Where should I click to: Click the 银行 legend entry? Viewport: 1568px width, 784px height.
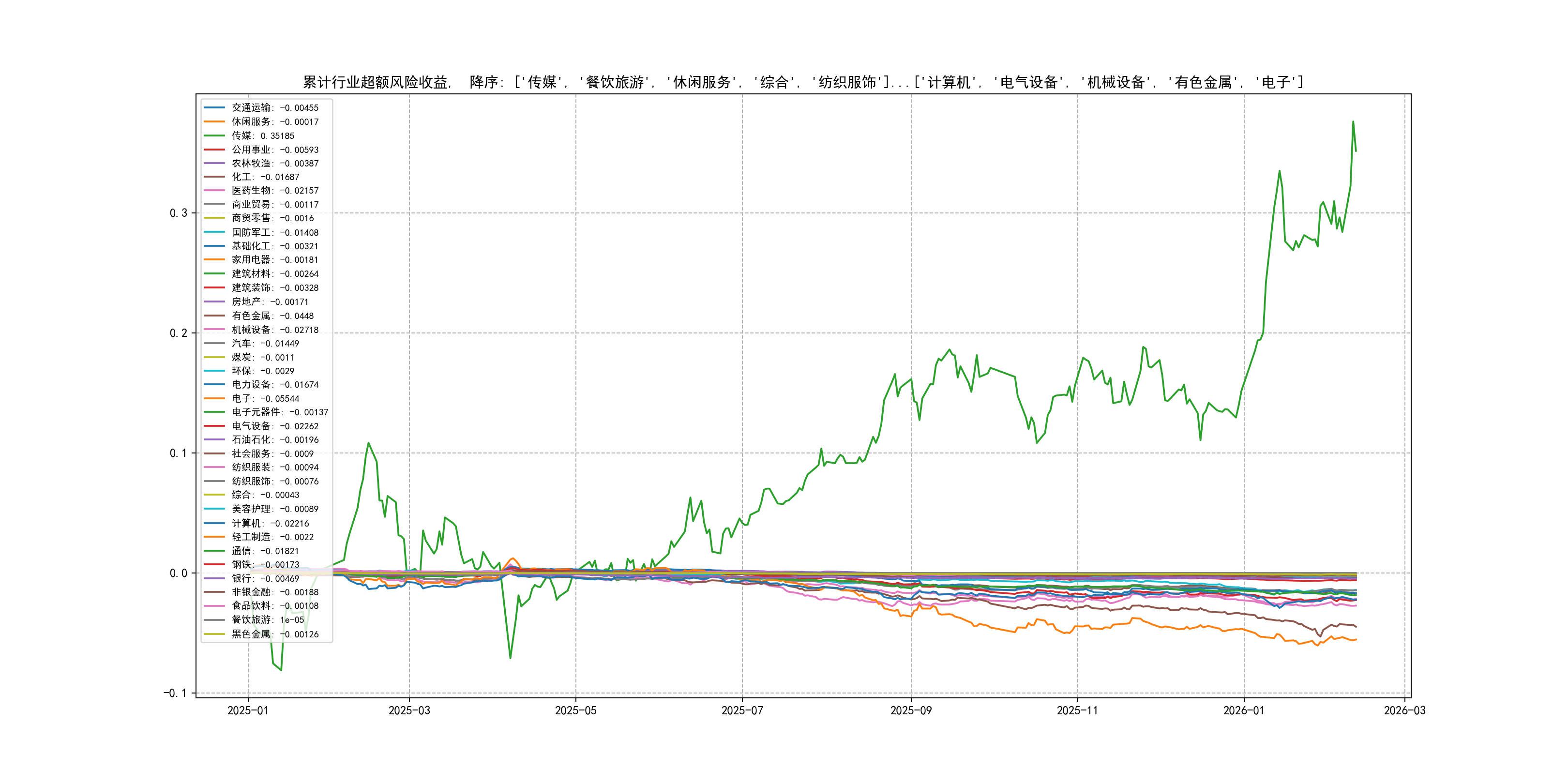click(265, 579)
